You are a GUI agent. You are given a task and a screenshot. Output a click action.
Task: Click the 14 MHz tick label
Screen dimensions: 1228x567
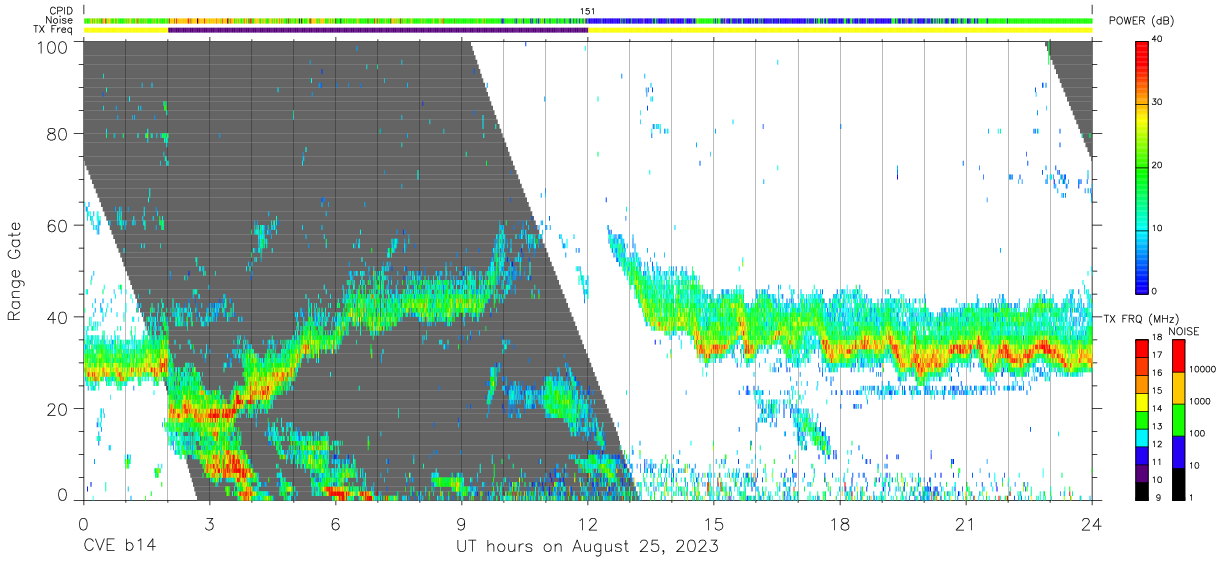(x=1157, y=410)
